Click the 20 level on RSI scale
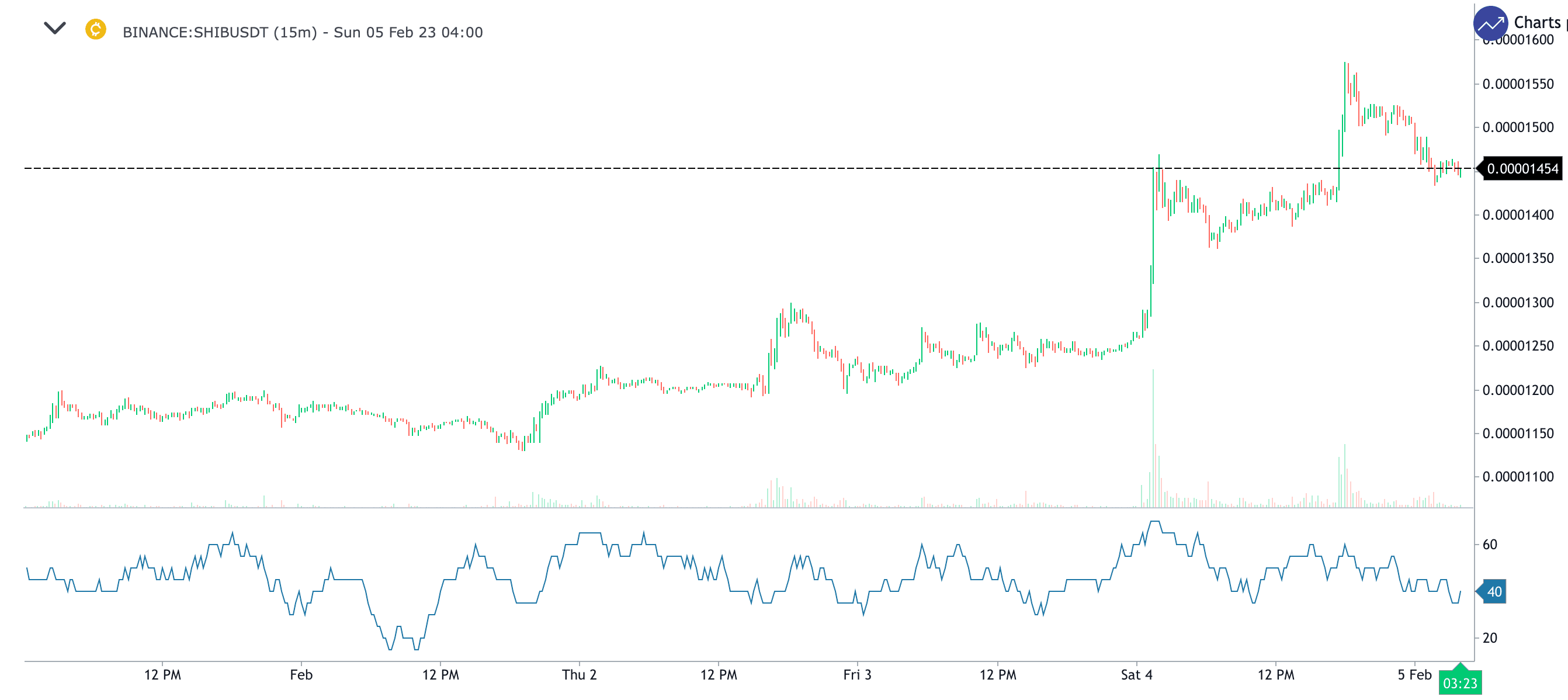The height and width of the screenshot is (700, 1568). click(x=1489, y=638)
